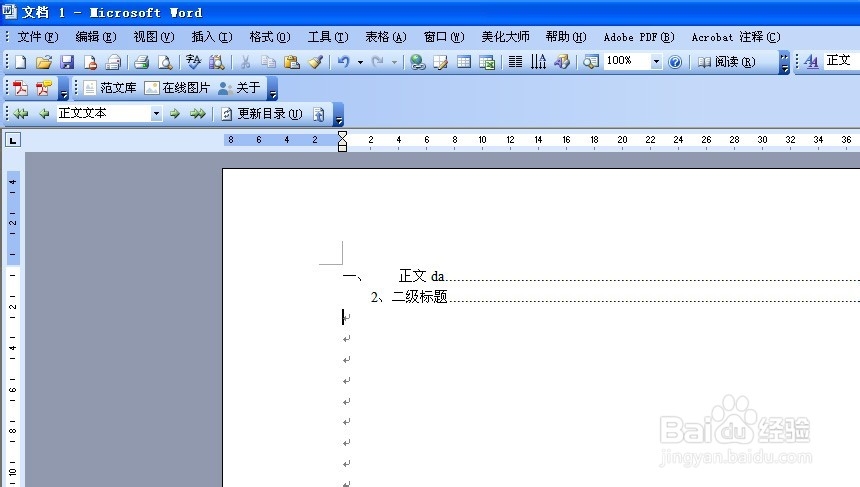The width and height of the screenshot is (860, 487).
Task: Demote outline level right arrow
Action: pyautogui.click(x=174, y=114)
